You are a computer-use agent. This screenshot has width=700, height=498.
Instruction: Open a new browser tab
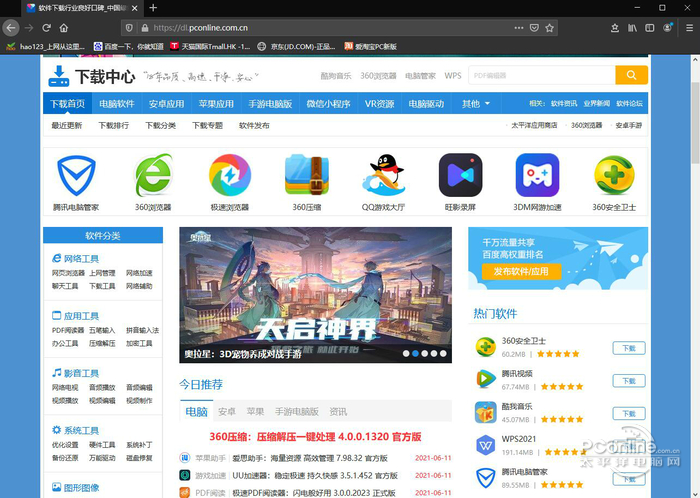(153, 8)
